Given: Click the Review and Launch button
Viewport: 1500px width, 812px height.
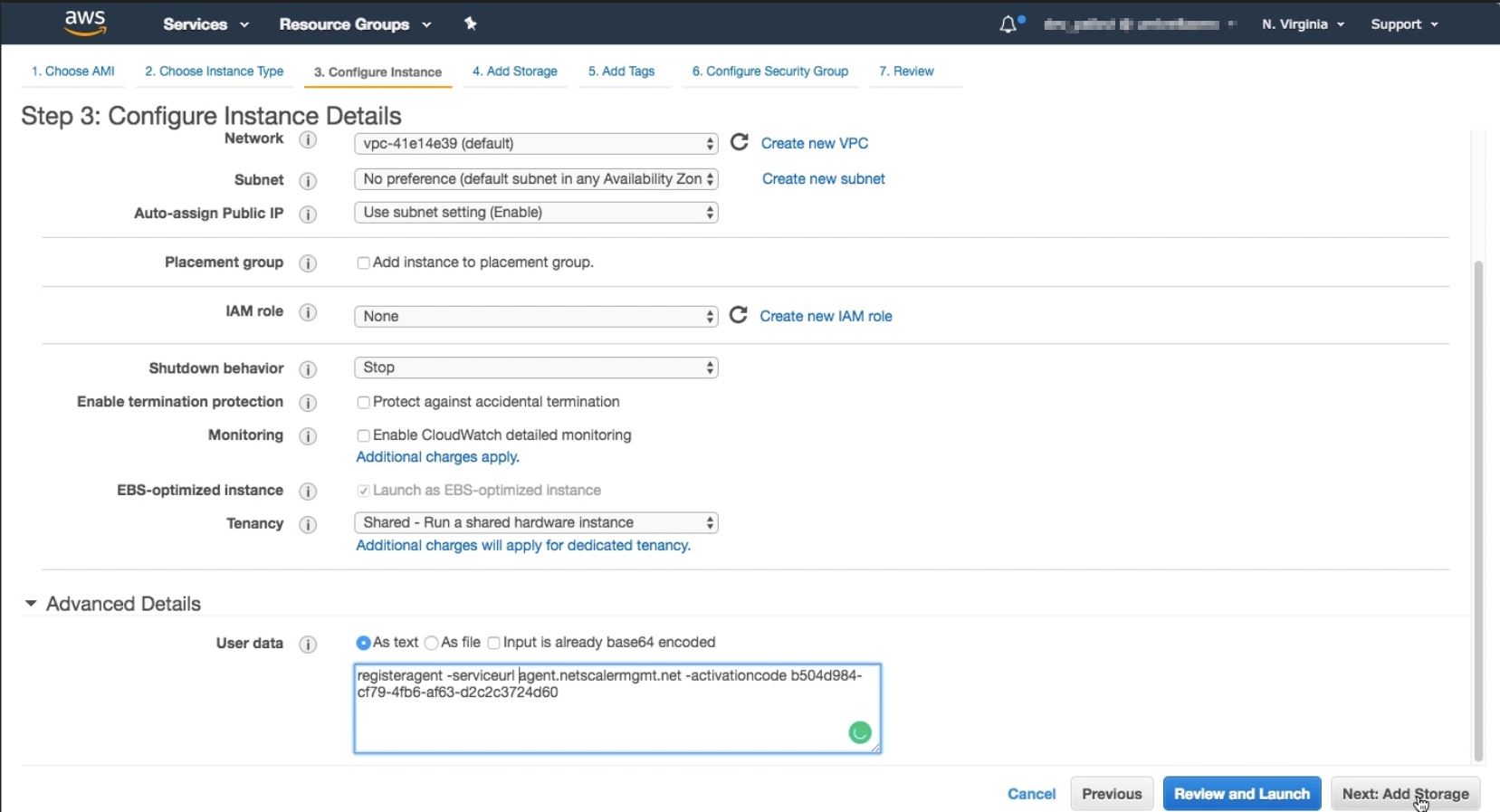Looking at the screenshot, I should [1242, 794].
